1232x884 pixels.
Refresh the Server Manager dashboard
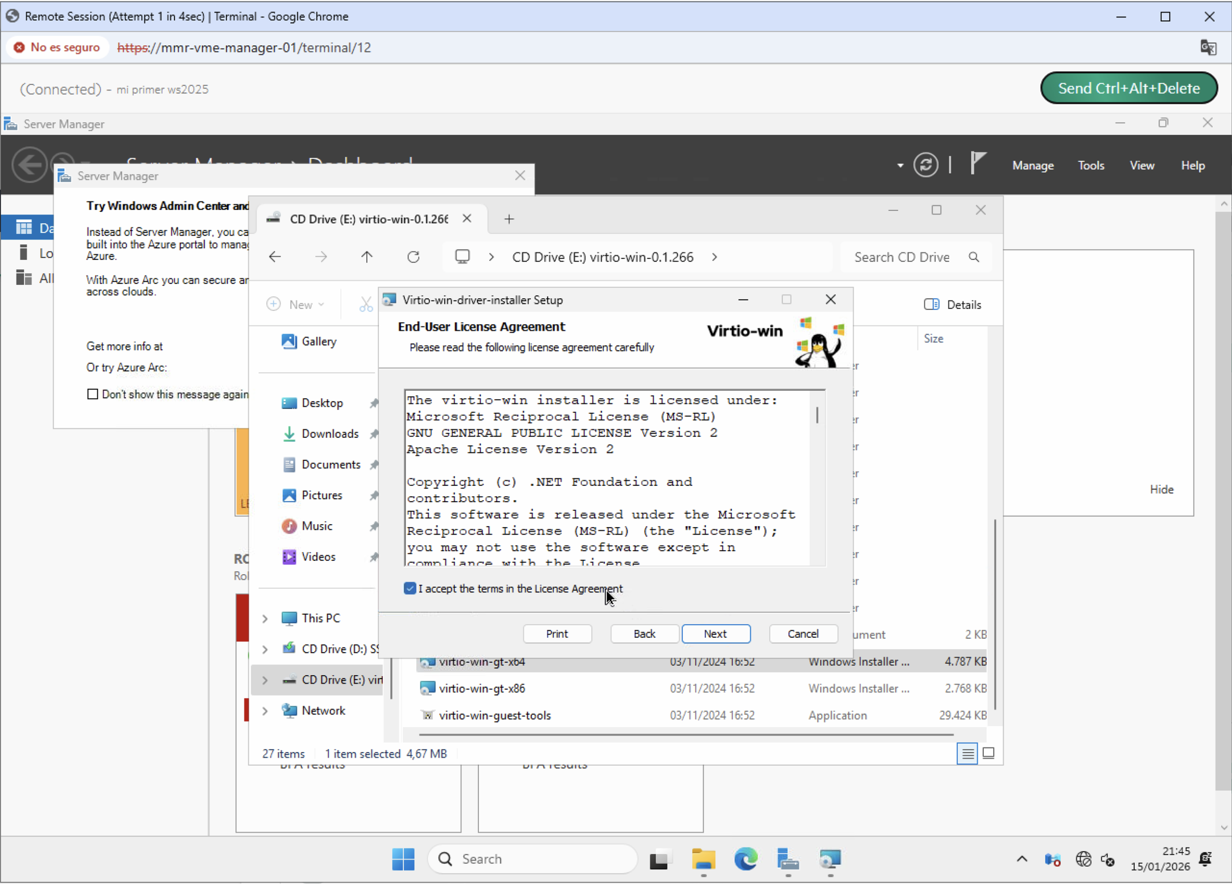[x=926, y=165]
